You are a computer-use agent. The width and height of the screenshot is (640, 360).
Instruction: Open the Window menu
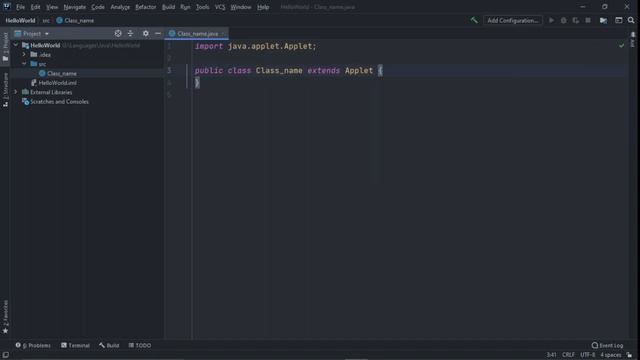pos(241,7)
